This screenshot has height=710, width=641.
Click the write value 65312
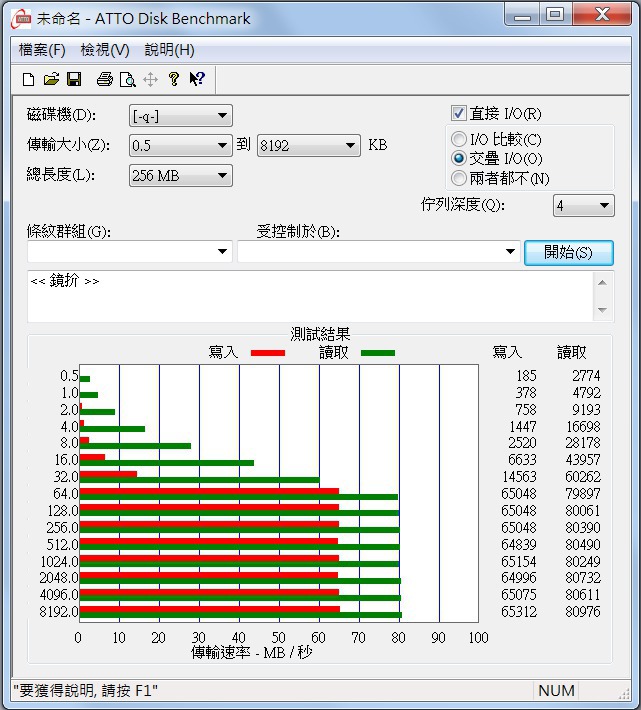point(518,612)
